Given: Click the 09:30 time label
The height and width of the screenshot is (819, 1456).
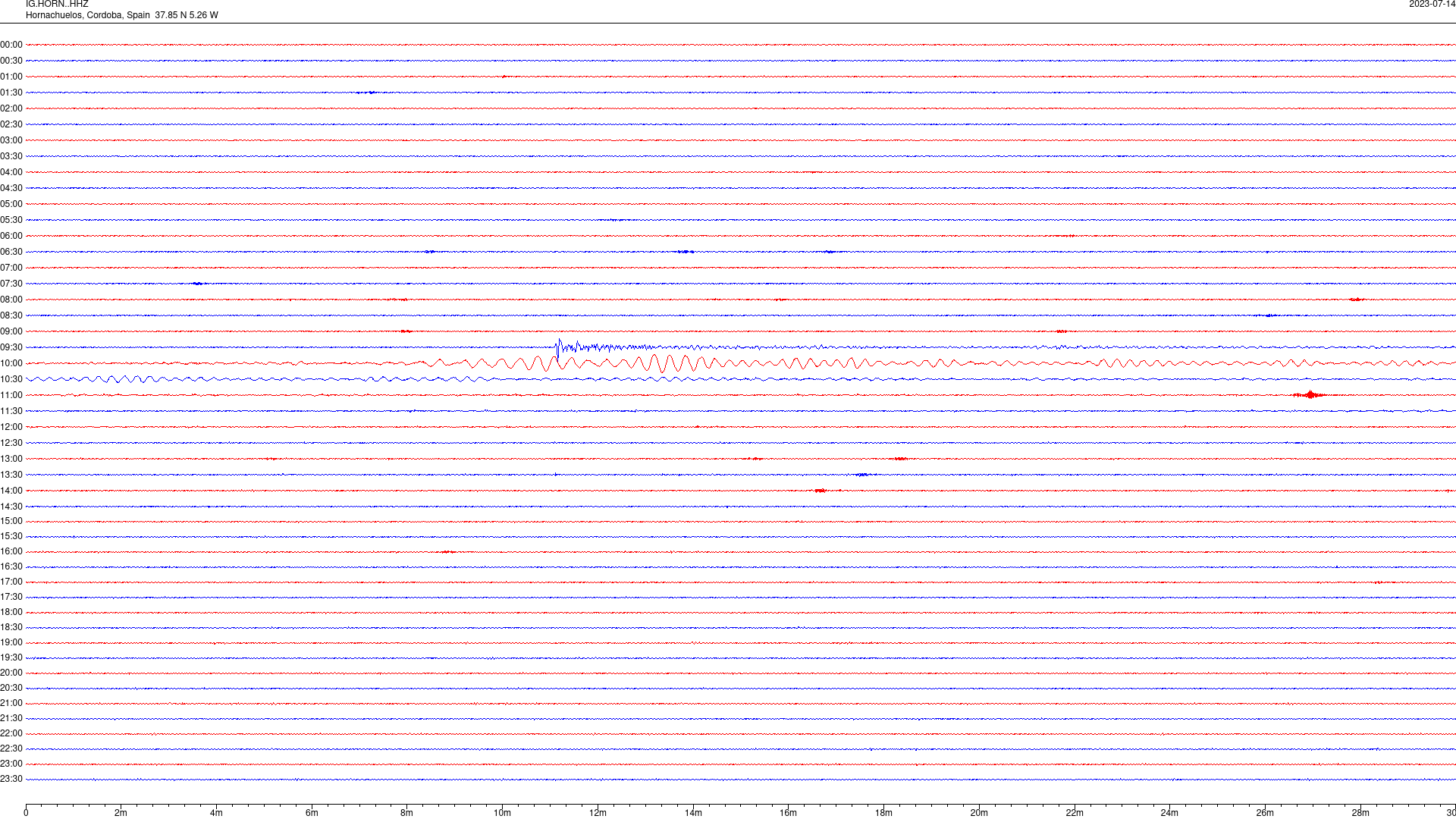Looking at the screenshot, I should coord(11,347).
